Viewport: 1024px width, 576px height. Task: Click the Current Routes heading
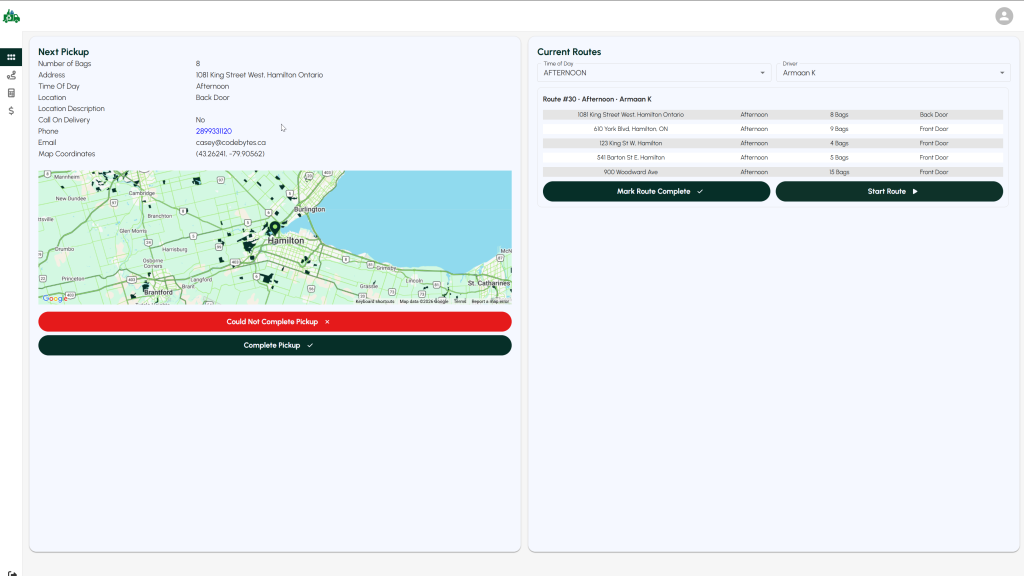pos(569,52)
